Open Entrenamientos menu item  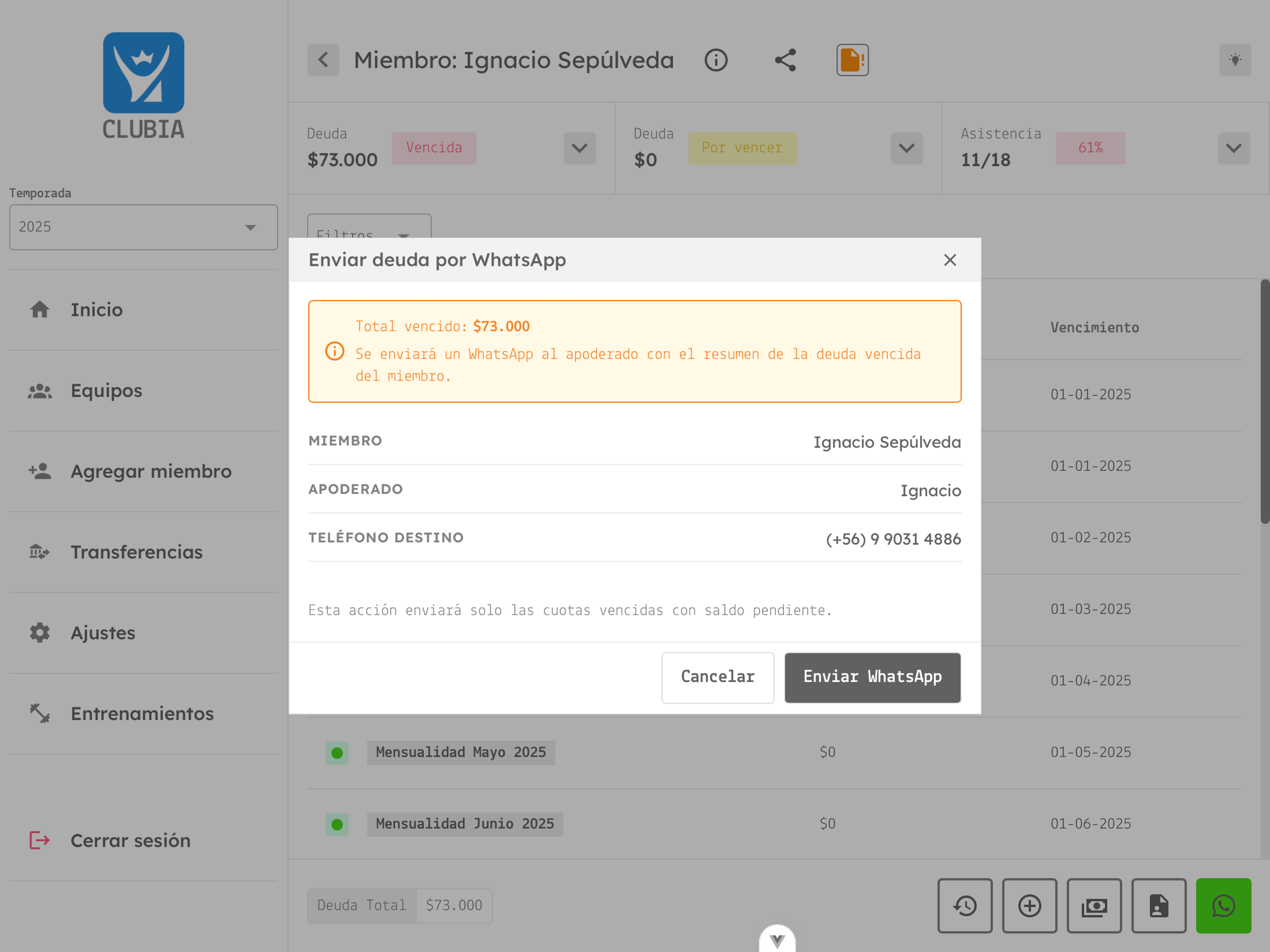(142, 714)
